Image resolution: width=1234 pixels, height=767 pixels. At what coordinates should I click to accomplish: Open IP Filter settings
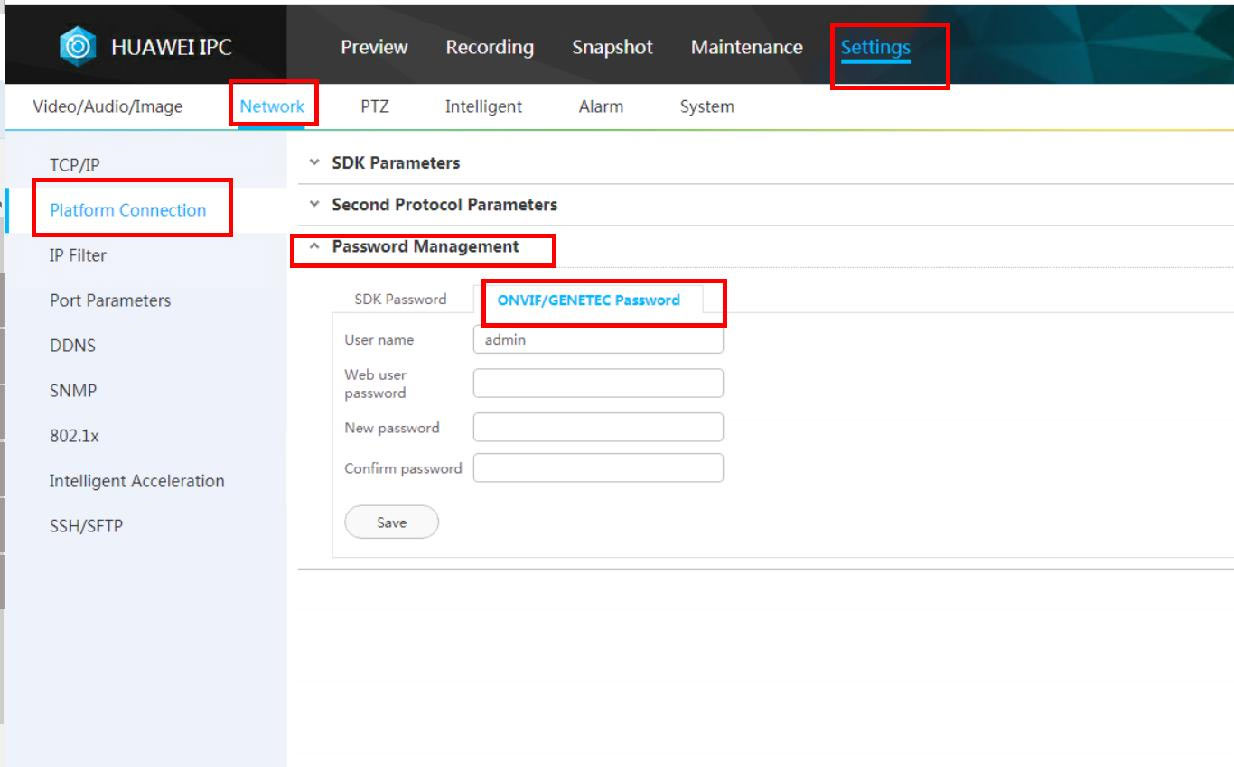(78, 255)
